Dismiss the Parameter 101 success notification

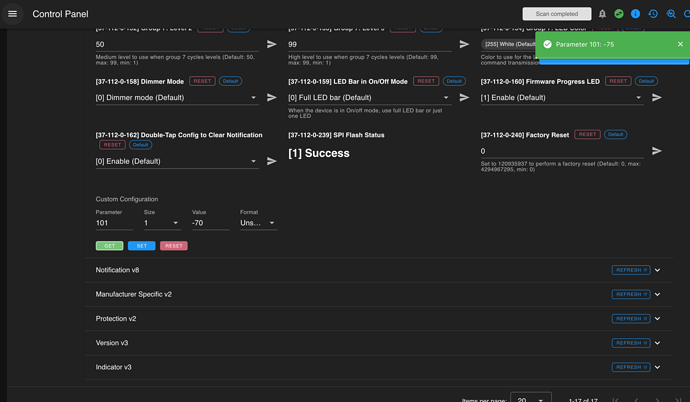pyautogui.click(x=680, y=44)
